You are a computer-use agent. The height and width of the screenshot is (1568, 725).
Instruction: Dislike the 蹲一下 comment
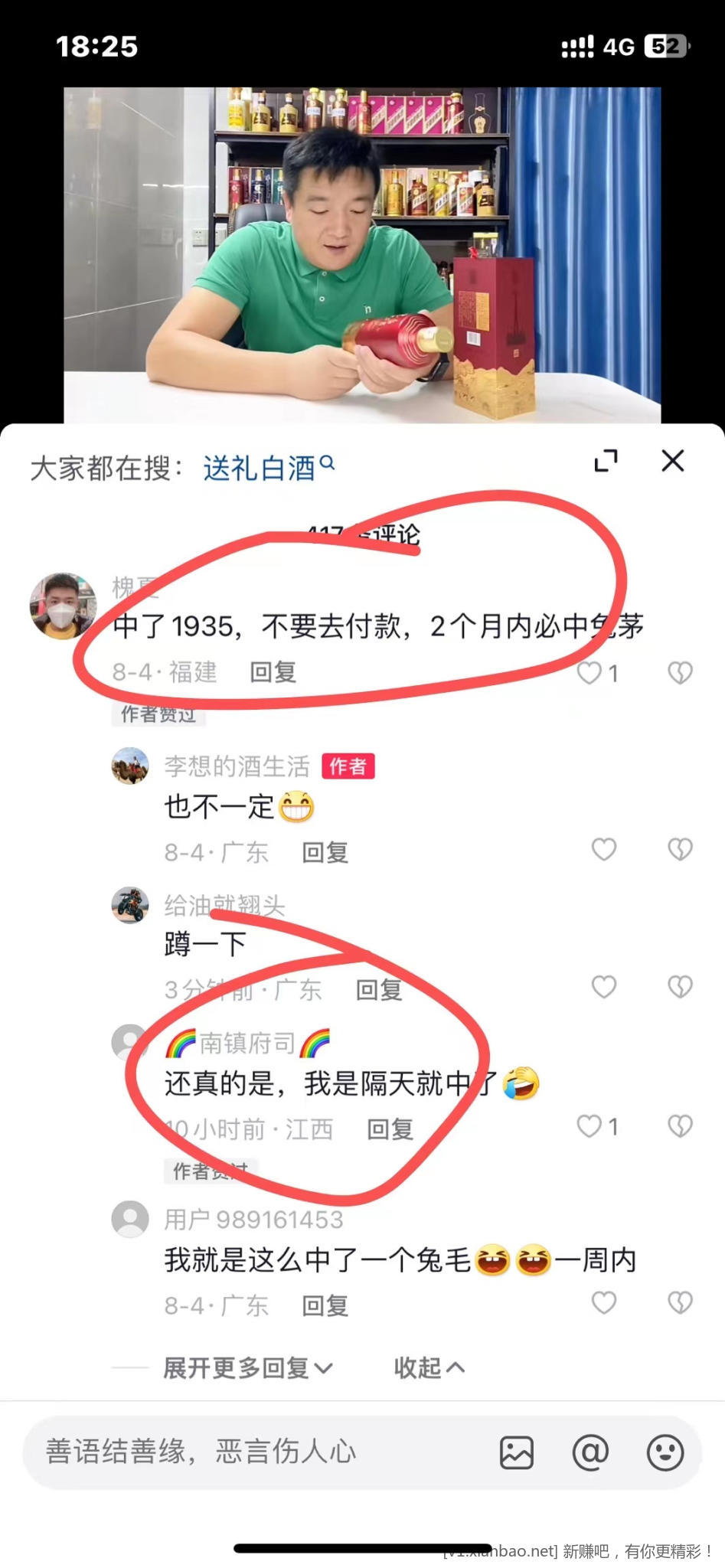coord(680,987)
